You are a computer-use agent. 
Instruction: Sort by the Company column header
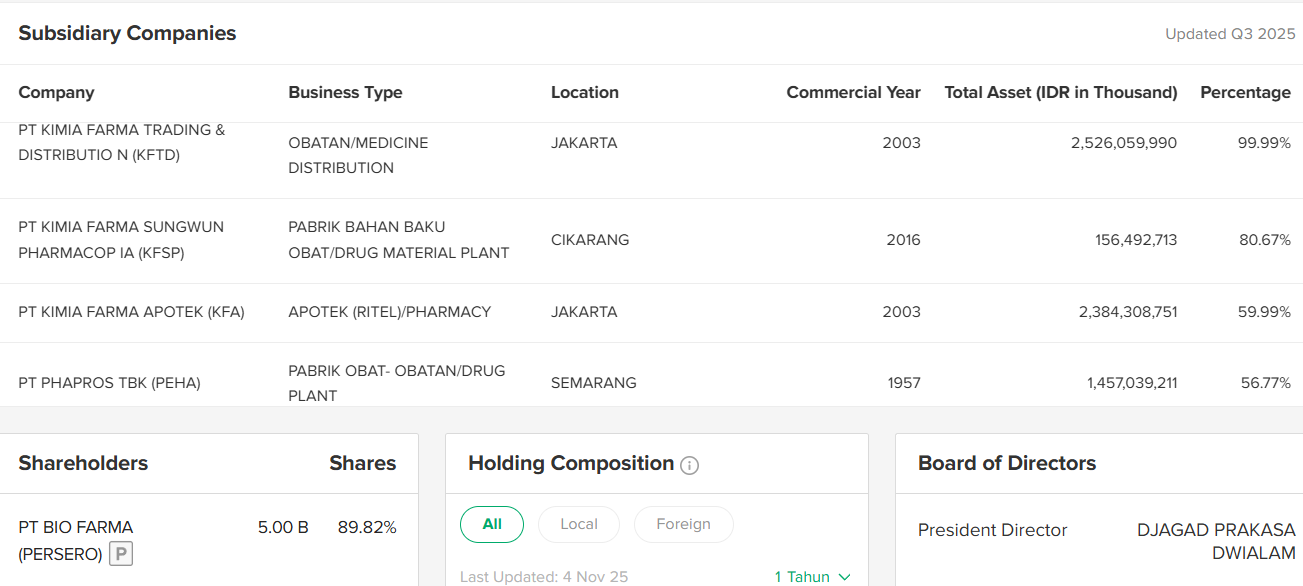pos(56,93)
